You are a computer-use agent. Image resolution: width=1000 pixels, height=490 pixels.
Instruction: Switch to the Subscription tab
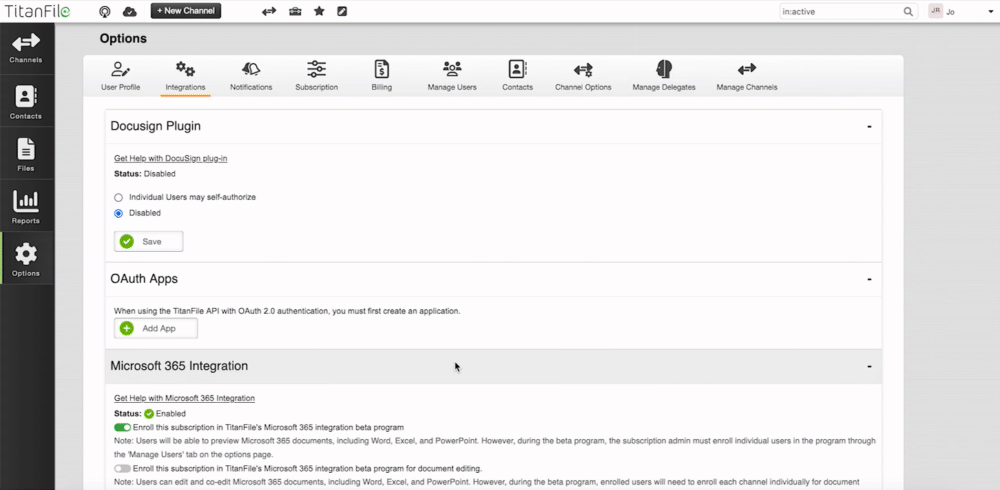coord(316,77)
